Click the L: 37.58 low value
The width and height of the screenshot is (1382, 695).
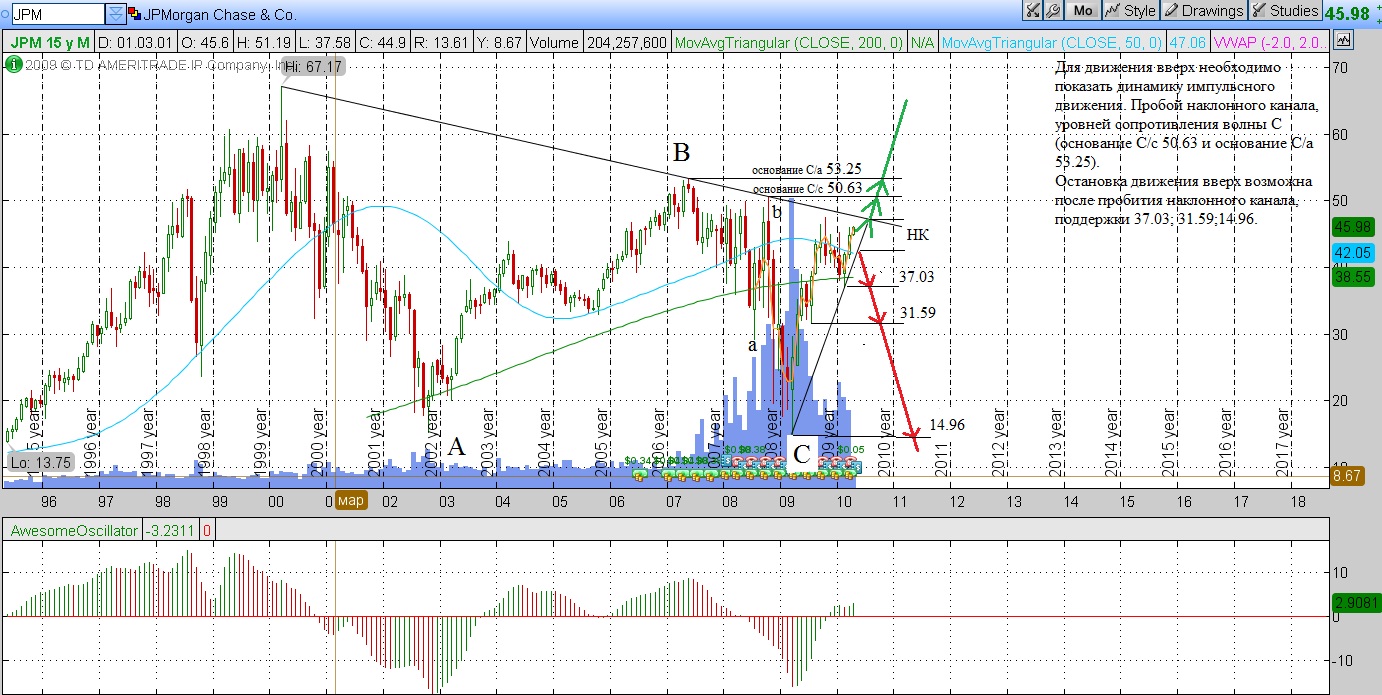[x=326, y=42]
